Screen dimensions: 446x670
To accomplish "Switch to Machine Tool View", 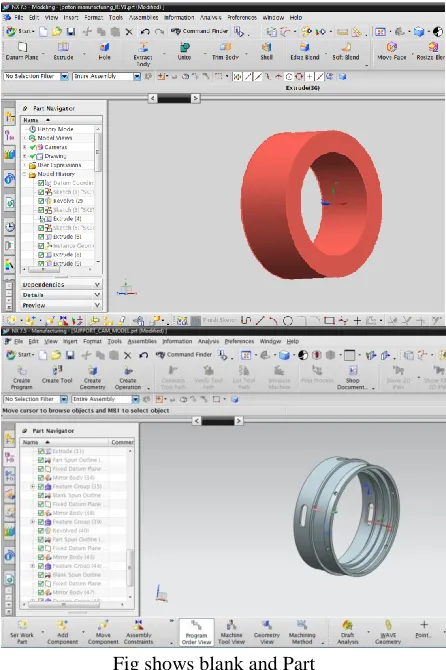I will click(231, 632).
